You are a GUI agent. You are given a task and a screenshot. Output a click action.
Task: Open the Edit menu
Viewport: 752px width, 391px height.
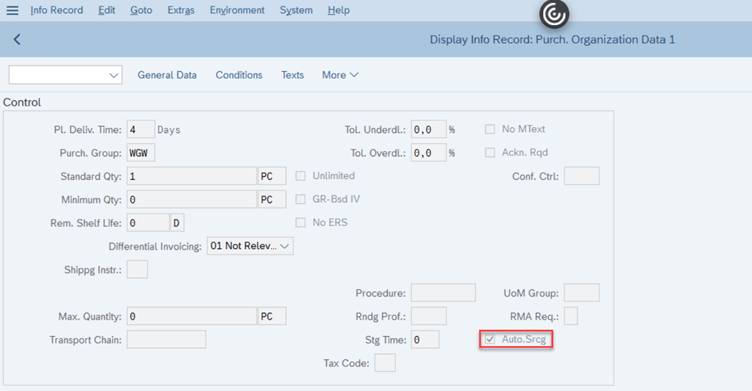coord(106,10)
